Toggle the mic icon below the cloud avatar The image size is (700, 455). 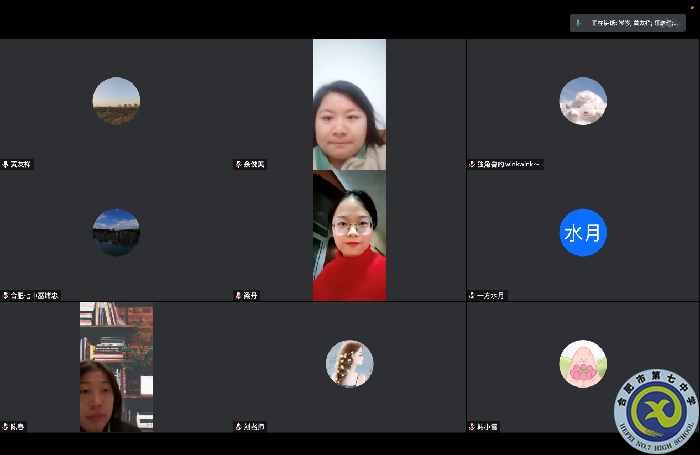[471, 164]
